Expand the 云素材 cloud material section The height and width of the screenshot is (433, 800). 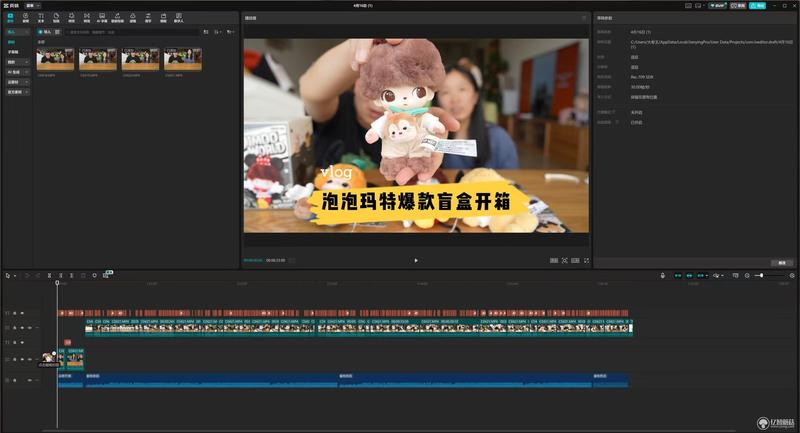pyautogui.click(x=17, y=82)
